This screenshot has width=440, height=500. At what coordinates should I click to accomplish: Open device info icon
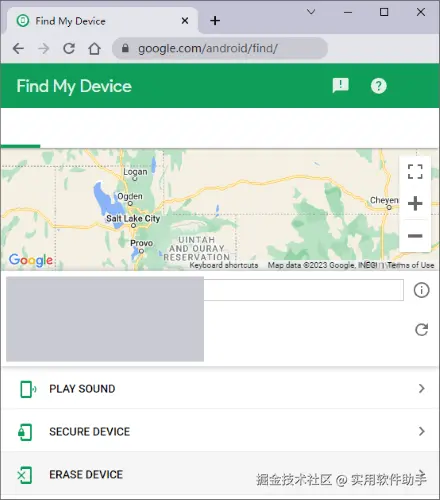[421, 290]
